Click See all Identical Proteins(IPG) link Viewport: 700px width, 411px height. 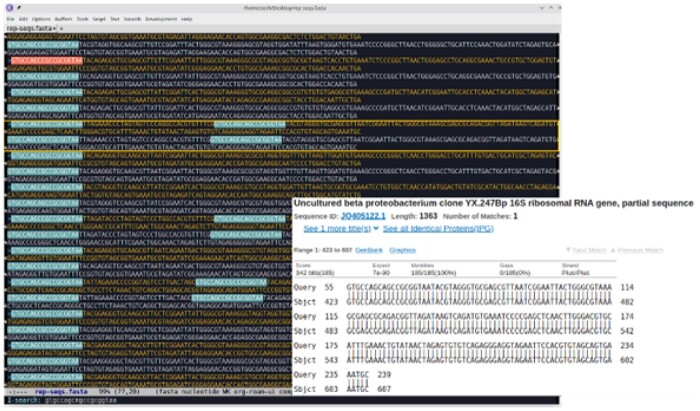pos(431,228)
